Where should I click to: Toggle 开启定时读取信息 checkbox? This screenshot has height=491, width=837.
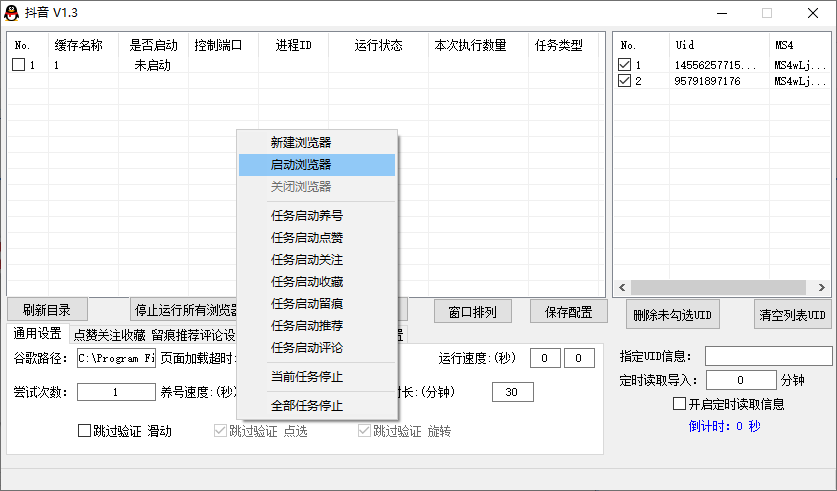coord(680,404)
